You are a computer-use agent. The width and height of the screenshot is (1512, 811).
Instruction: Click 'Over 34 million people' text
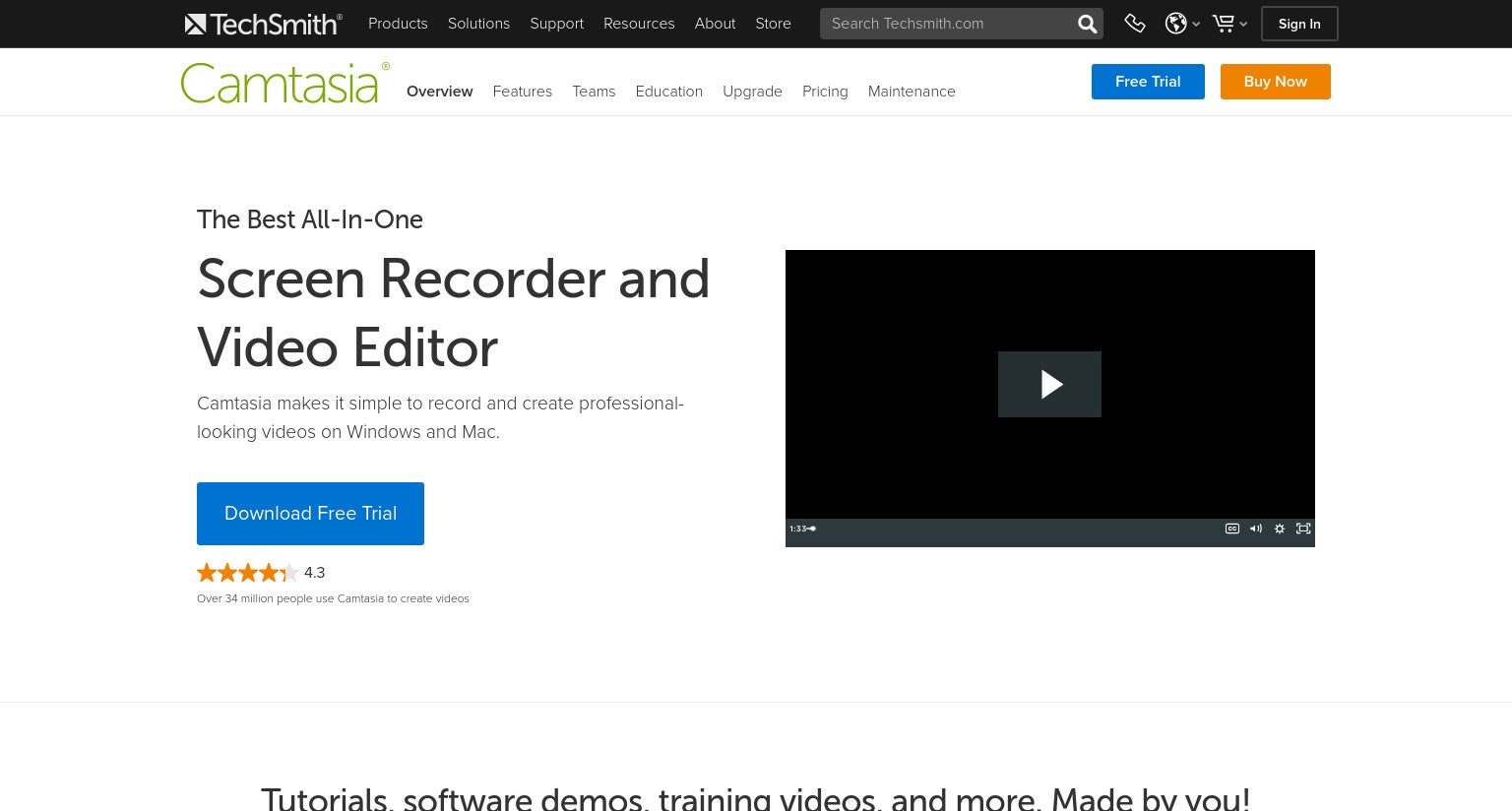tap(333, 598)
